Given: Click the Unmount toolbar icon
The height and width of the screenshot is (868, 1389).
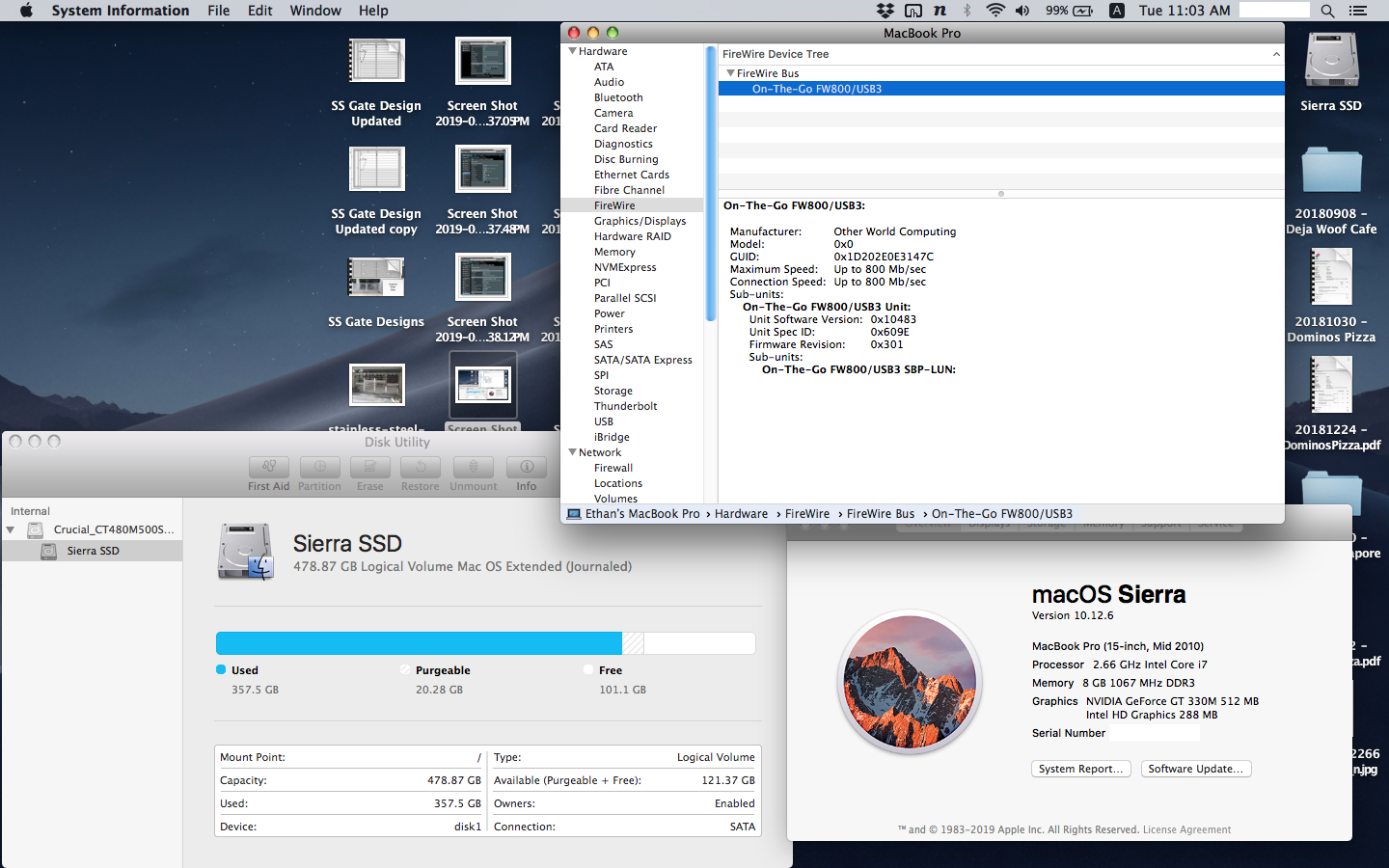Looking at the screenshot, I should 474,467.
